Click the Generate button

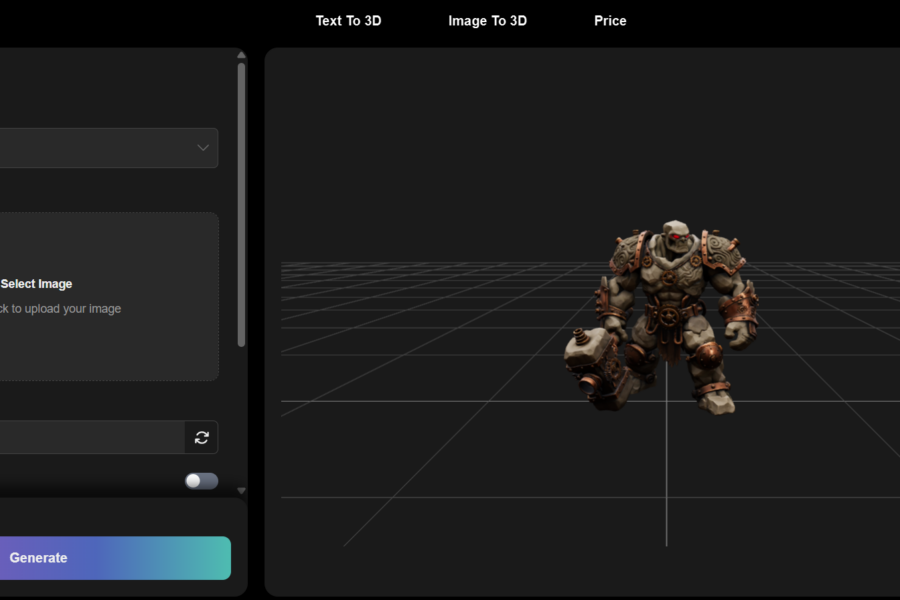(115, 558)
